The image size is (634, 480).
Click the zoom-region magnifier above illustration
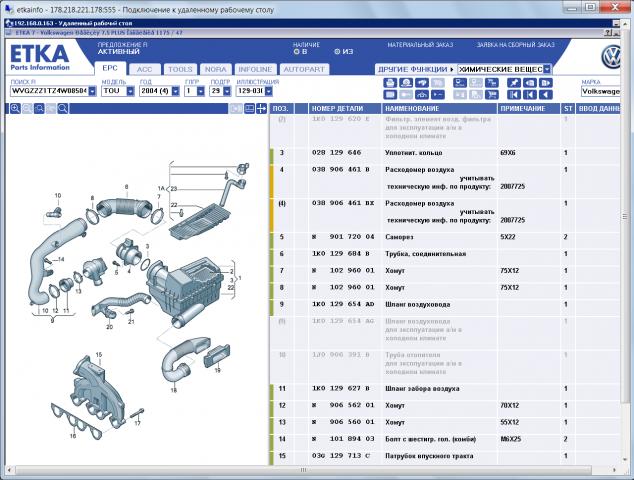pyautogui.click(x=39, y=108)
